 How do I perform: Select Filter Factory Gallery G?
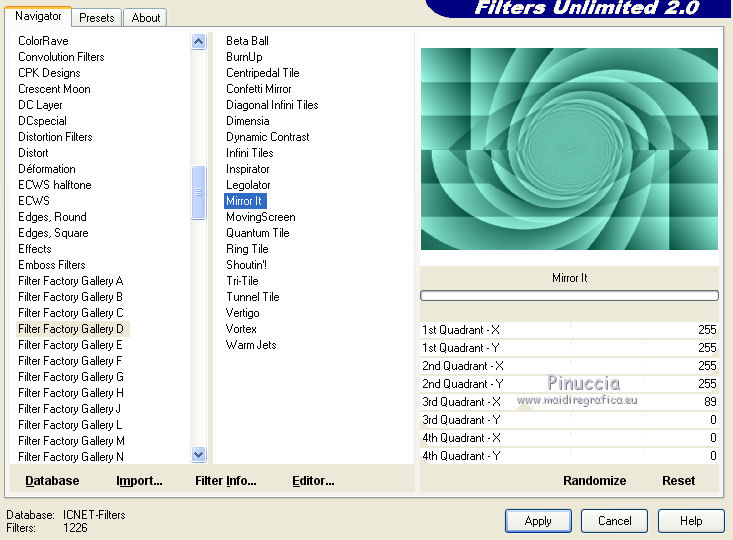pyautogui.click(x=71, y=376)
